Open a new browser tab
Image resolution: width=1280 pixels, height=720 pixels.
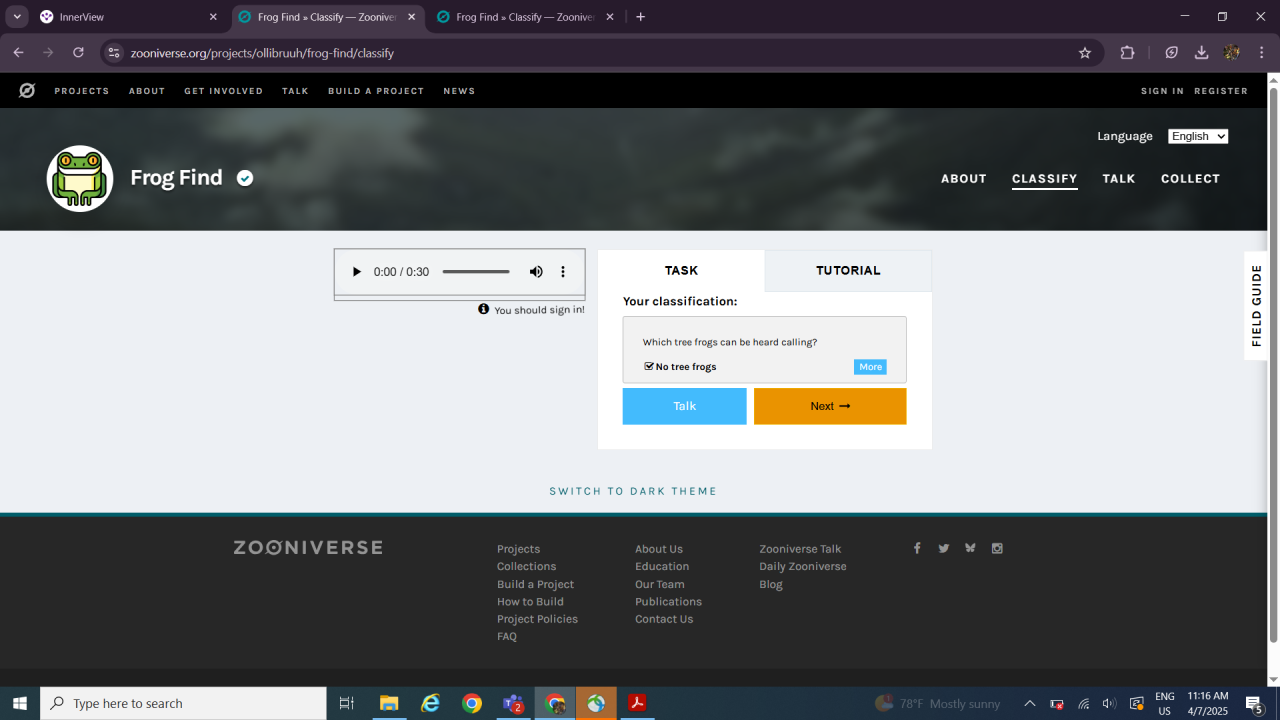(641, 17)
